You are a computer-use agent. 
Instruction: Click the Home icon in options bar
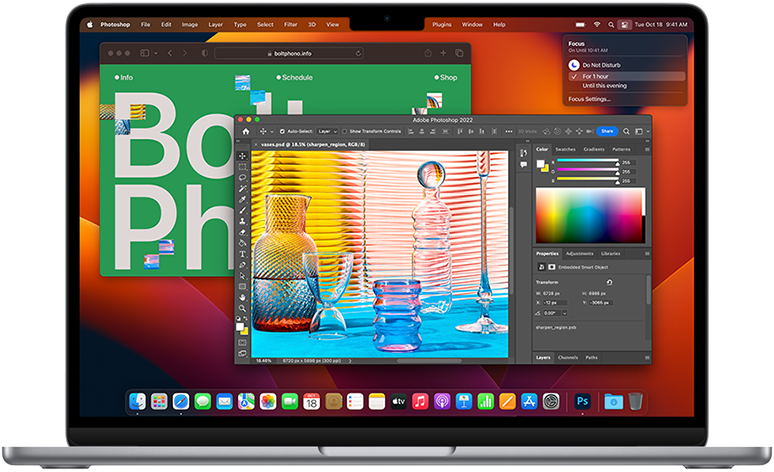246,131
